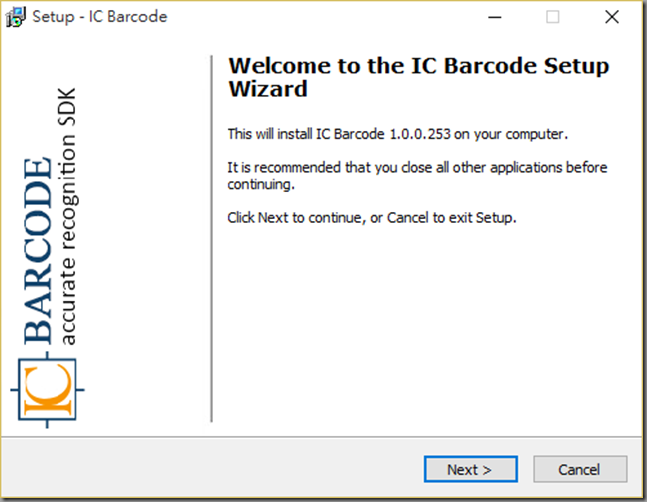Click the "Welcome to the IC Barcode Setup" heading line

point(418,67)
